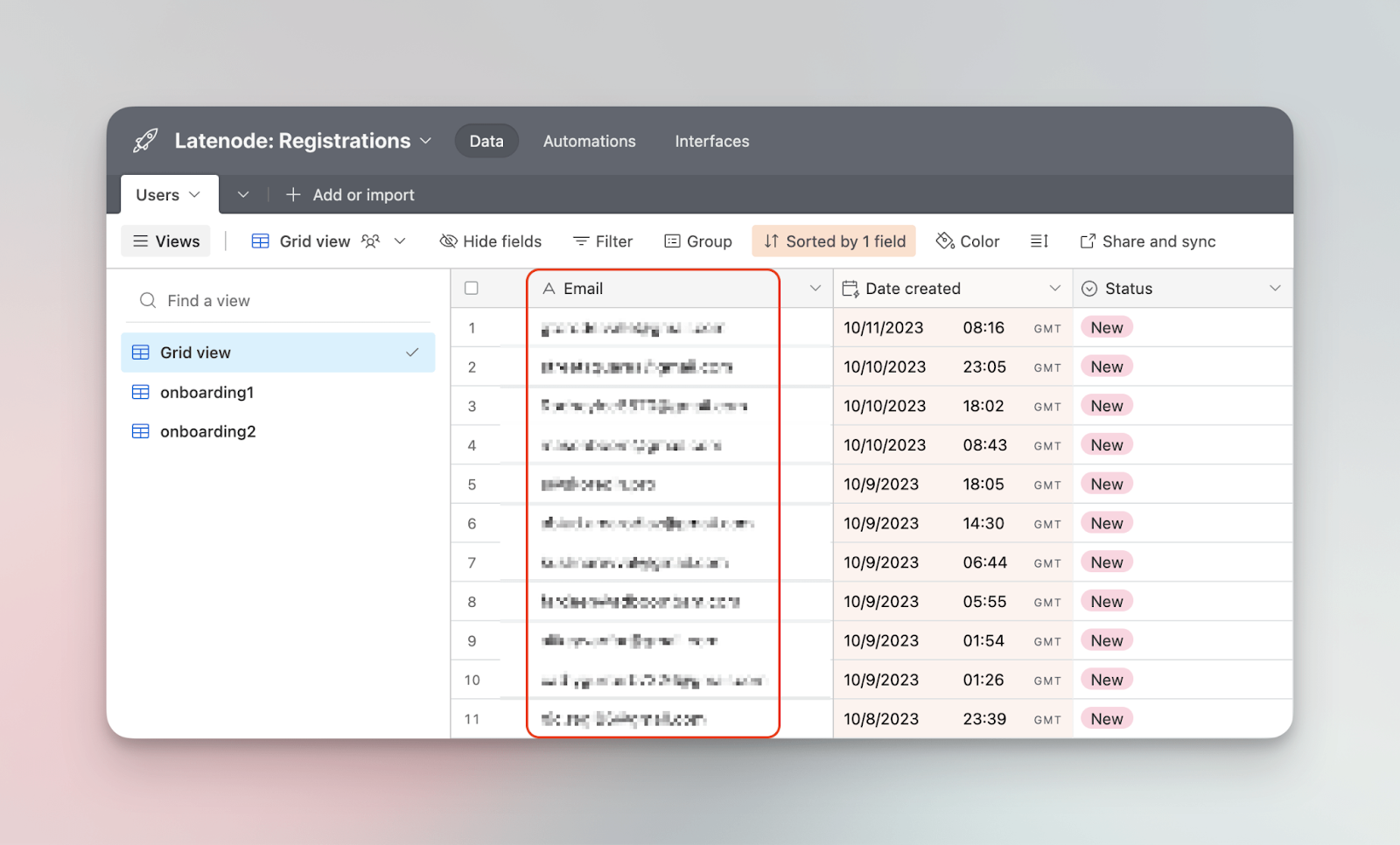Screen dimensions: 1400x845
Task: Open the Filter menu
Action: tap(603, 241)
